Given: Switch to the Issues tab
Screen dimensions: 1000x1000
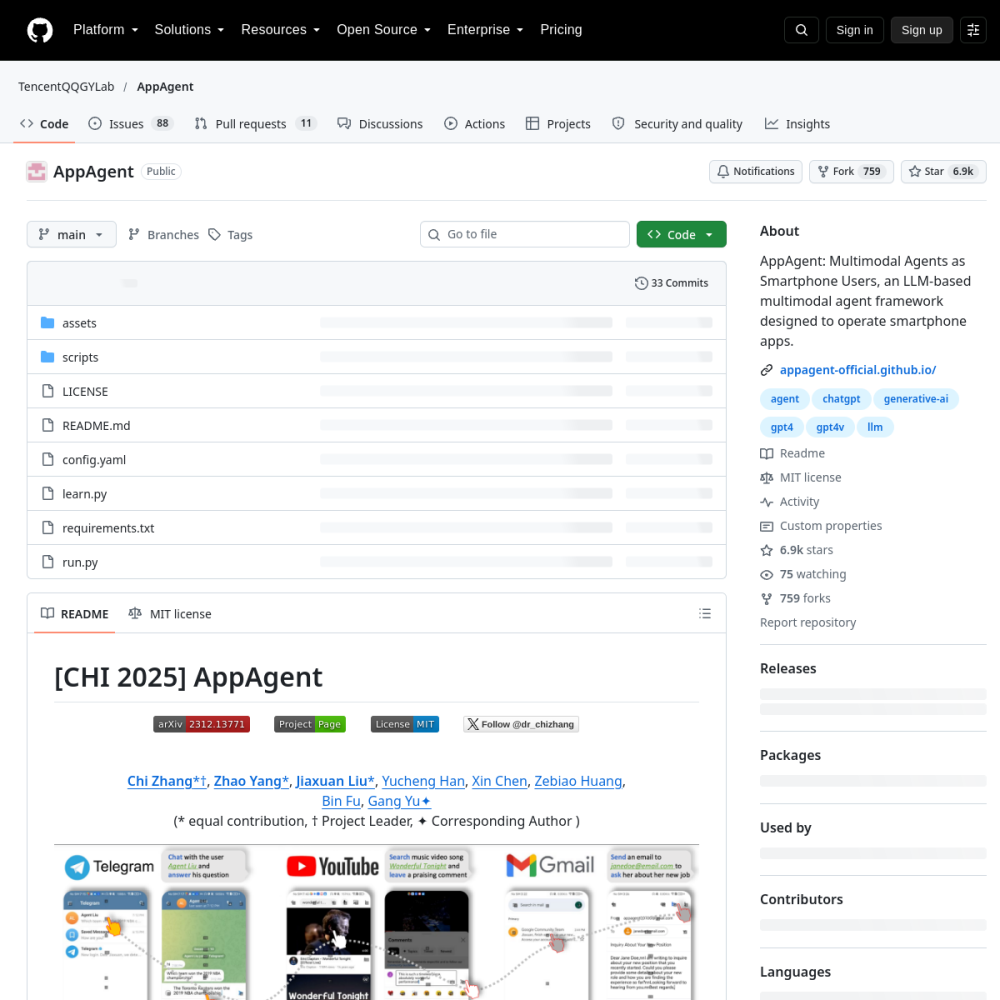Looking at the screenshot, I should point(130,124).
